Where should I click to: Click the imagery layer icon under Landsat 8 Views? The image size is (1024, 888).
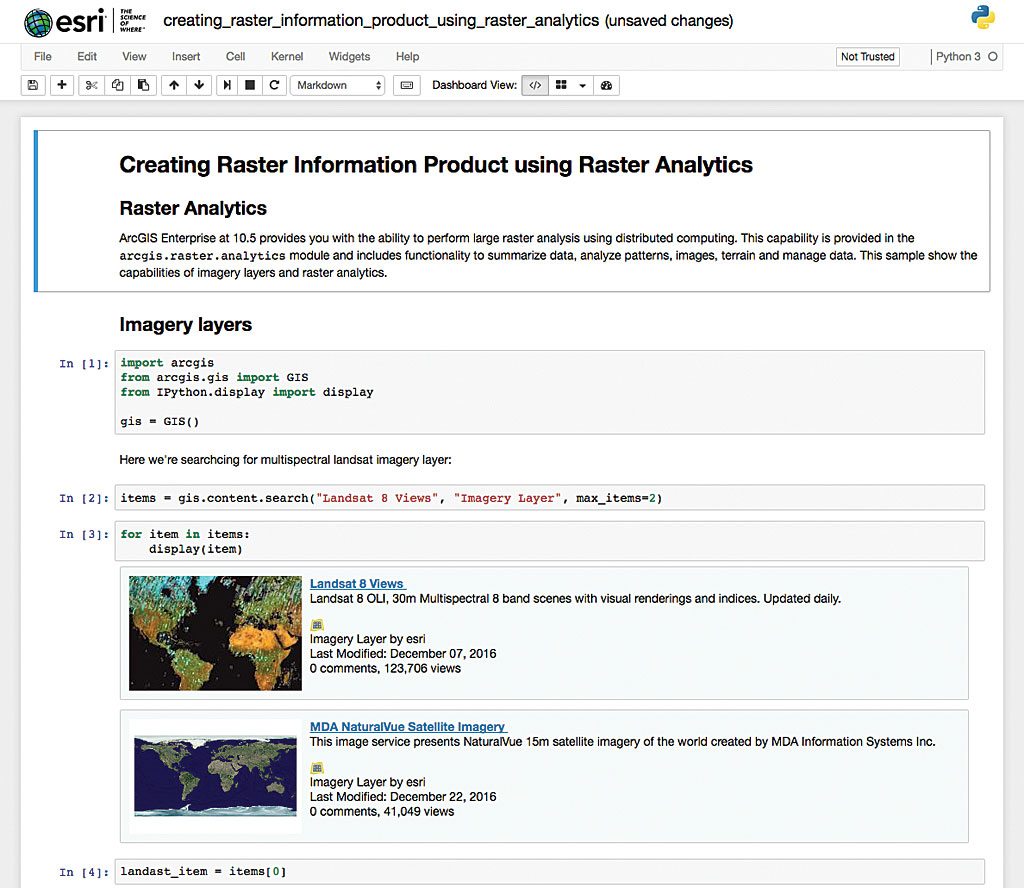[x=317, y=625]
